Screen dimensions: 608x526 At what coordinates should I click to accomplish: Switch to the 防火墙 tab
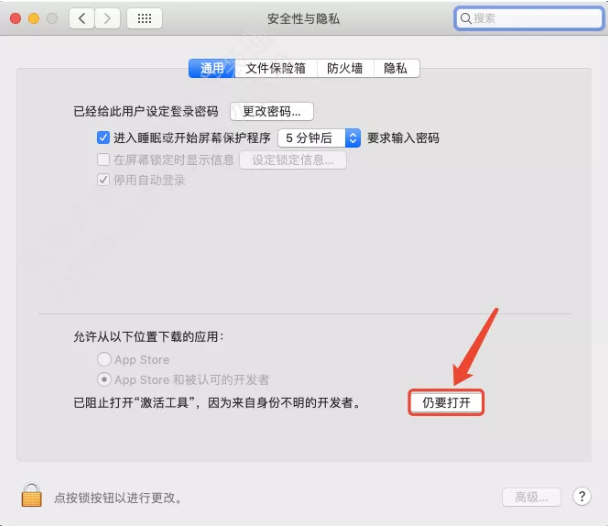345,69
